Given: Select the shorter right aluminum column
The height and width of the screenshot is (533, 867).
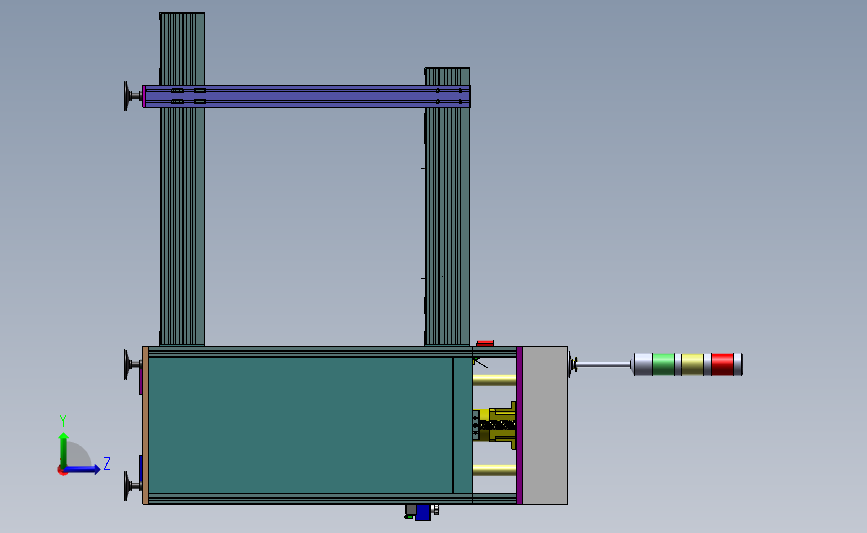Looking at the screenshot, I should 447,221.
